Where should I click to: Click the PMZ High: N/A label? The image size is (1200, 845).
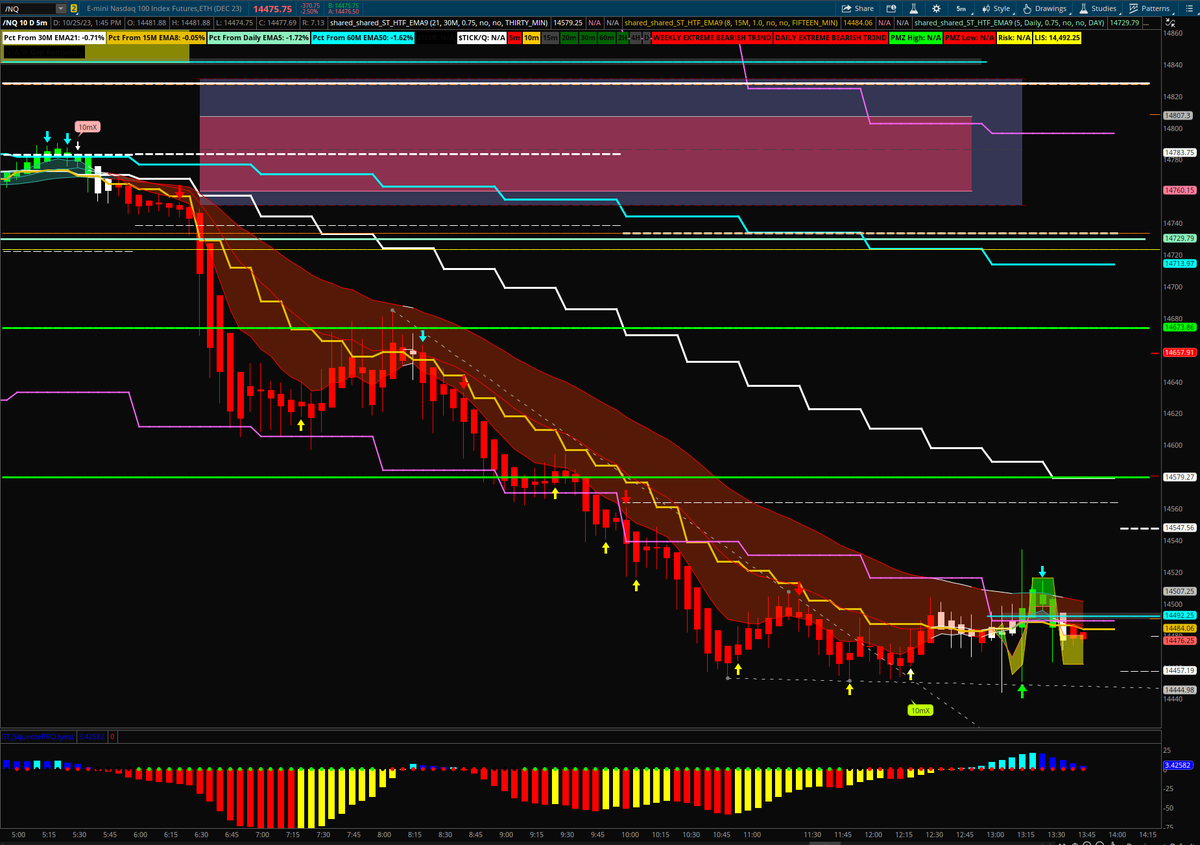915,37
